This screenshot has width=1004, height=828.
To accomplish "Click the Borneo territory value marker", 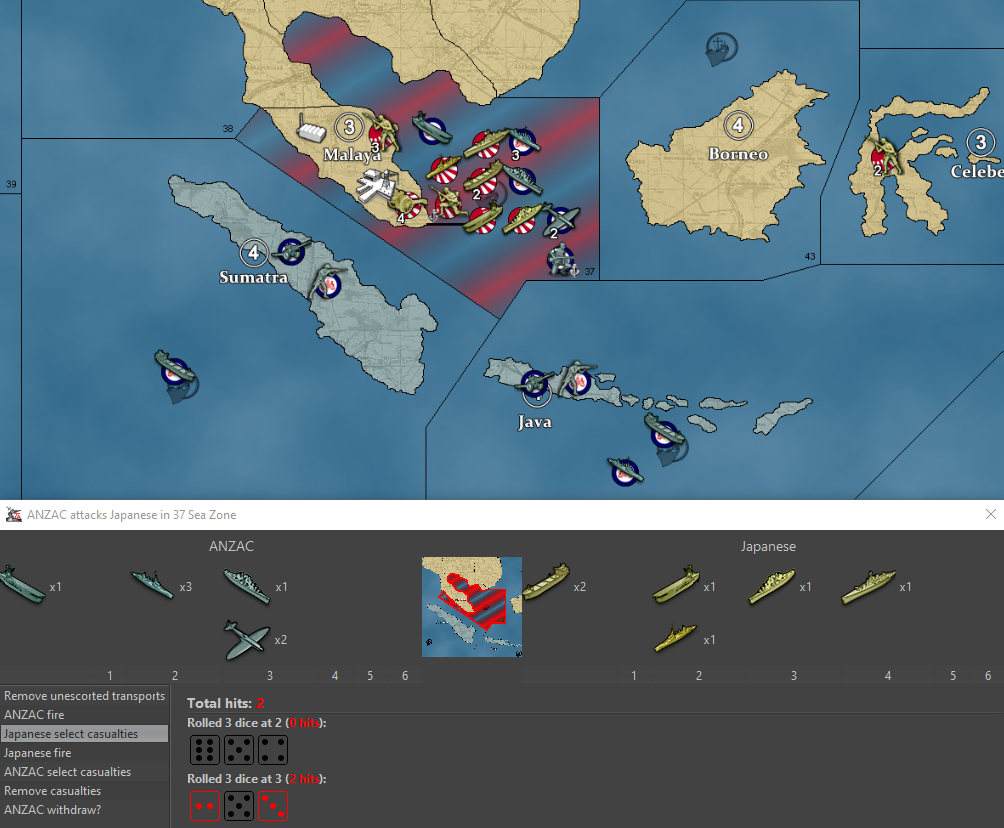I will tap(738, 125).
